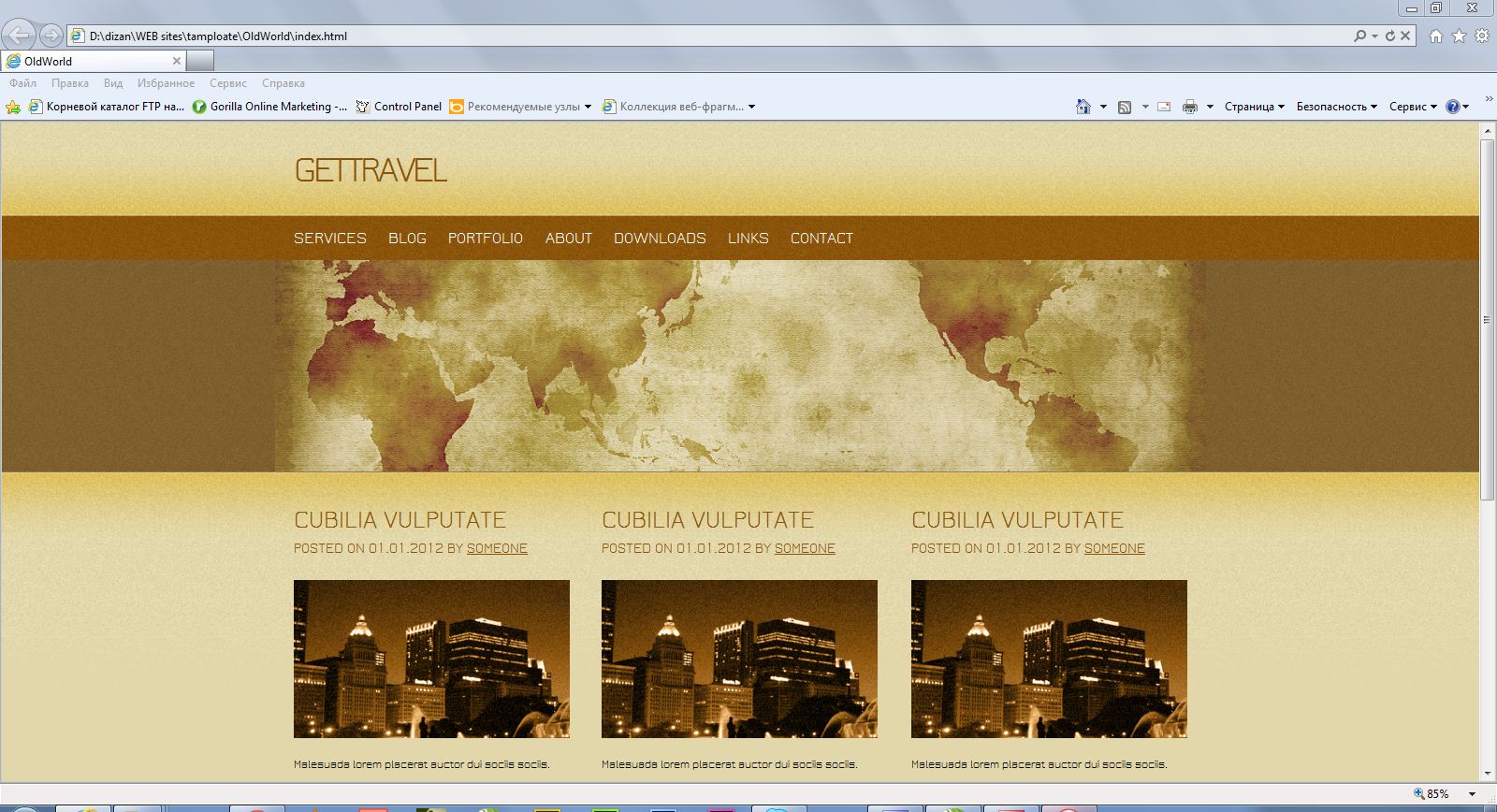Expand the Коллекция веб-фрагментов dropdown
Viewport: 1497px width, 812px height.
coord(751,107)
